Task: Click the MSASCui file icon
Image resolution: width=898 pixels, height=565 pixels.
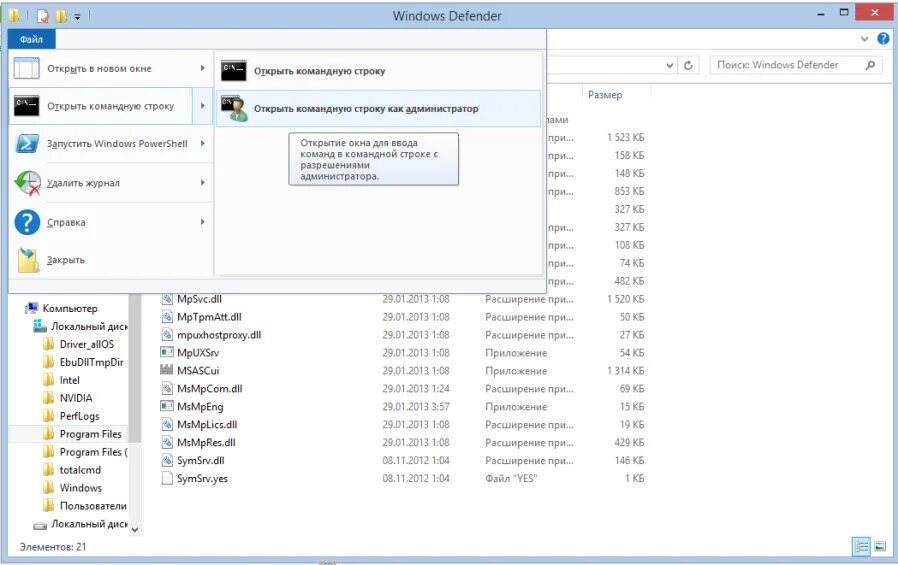Action: (167, 370)
